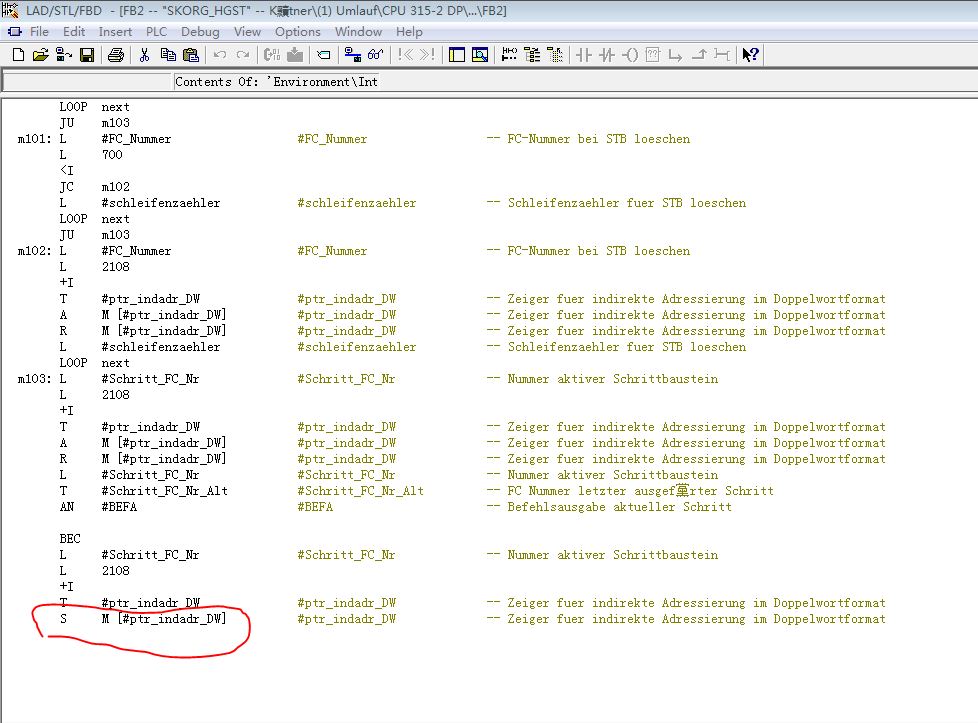Click the empty field left of Contents Of
The height and width of the screenshot is (723, 978).
coord(87,82)
